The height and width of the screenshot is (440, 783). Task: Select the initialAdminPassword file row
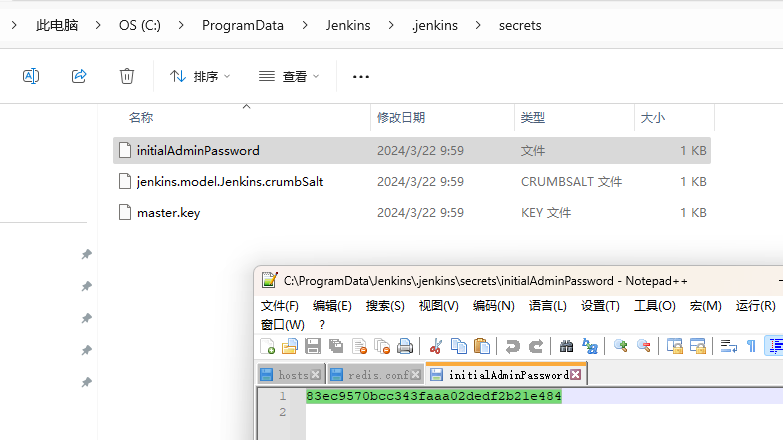(411, 150)
